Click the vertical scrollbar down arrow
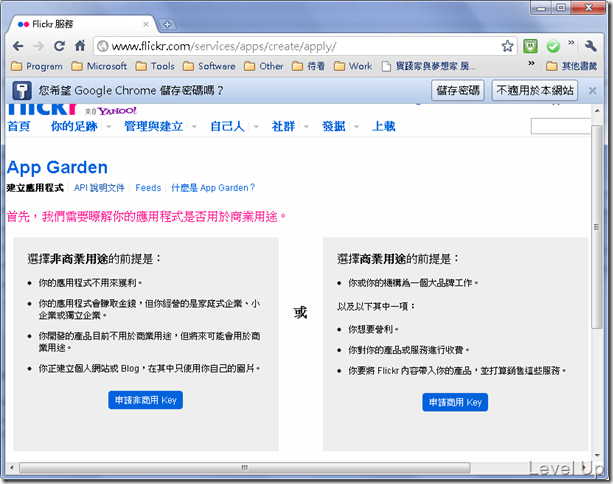Screen dimensions: 613x484 597,455
